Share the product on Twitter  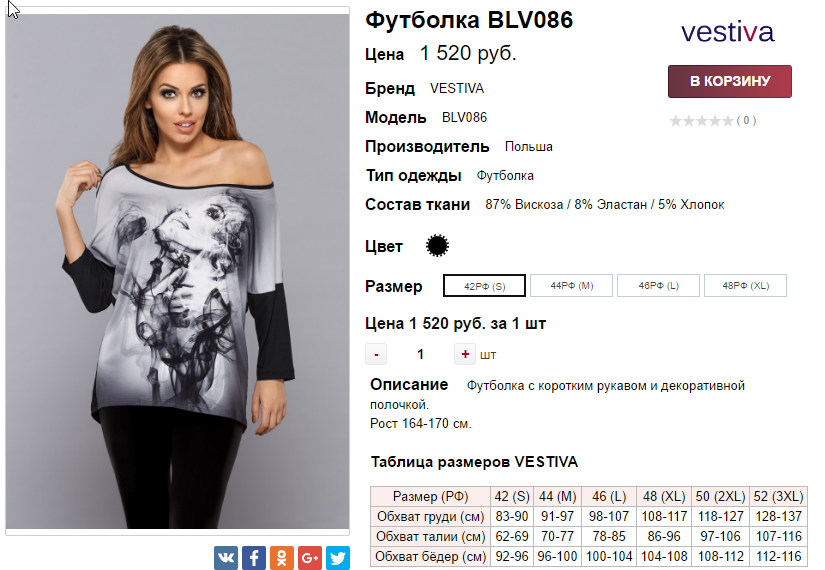point(337,557)
